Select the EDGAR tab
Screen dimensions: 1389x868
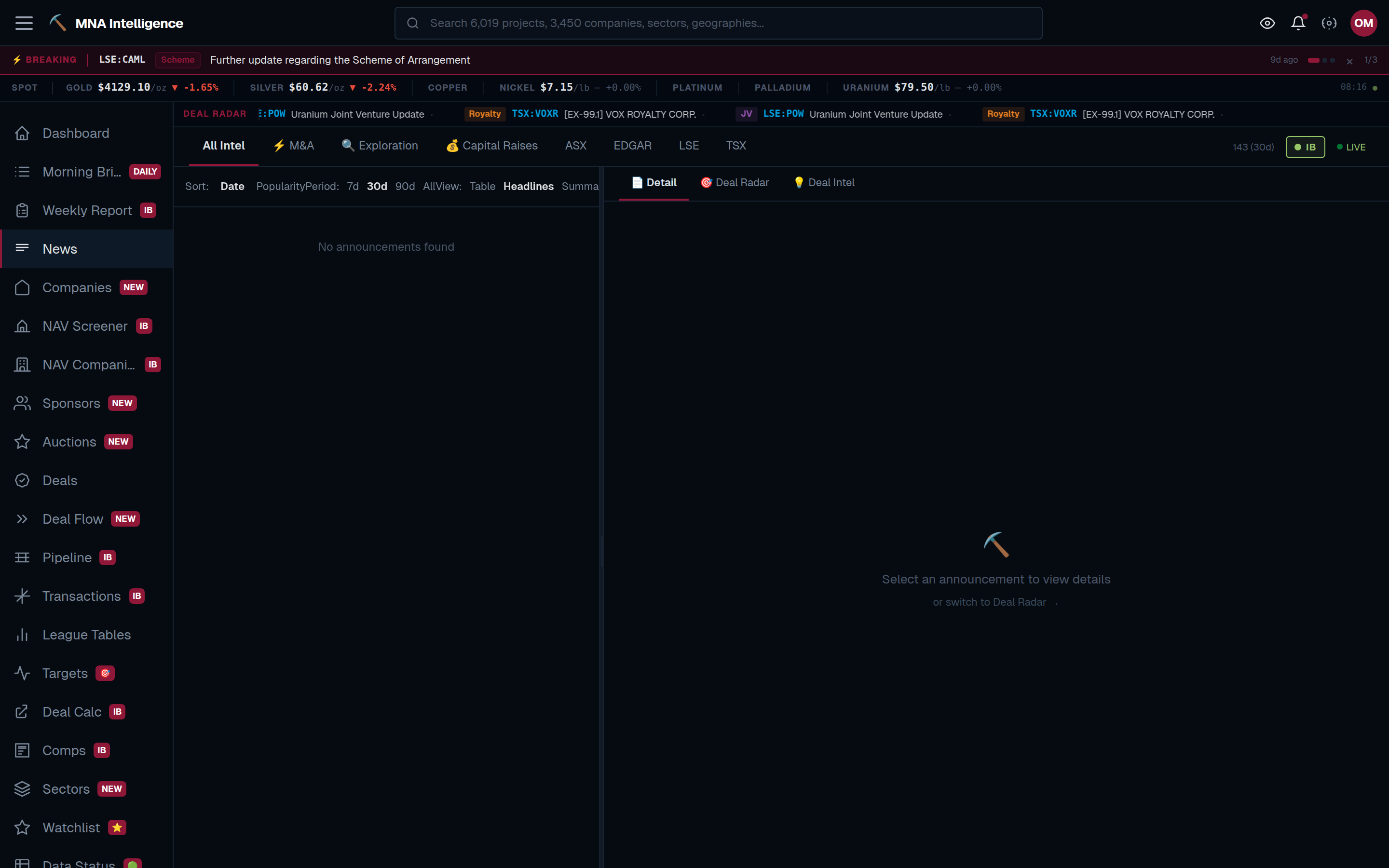(632, 146)
